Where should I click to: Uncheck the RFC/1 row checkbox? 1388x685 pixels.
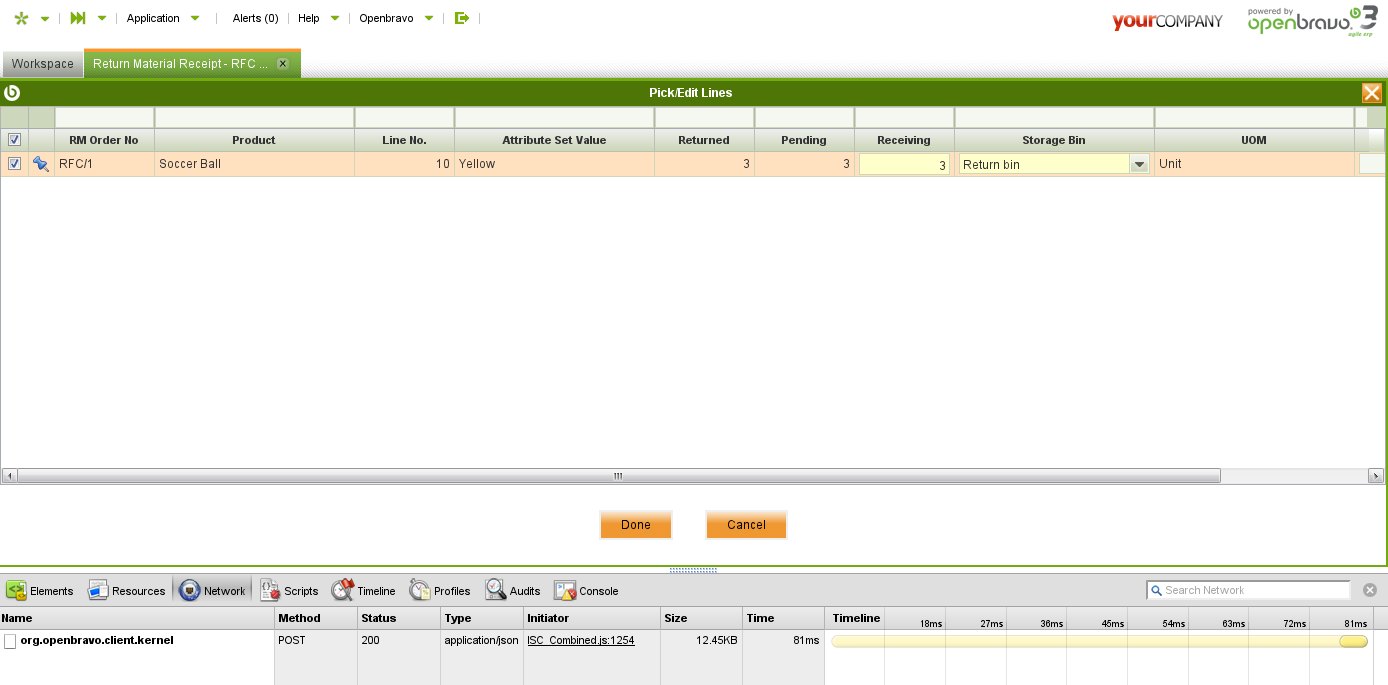(x=14, y=164)
